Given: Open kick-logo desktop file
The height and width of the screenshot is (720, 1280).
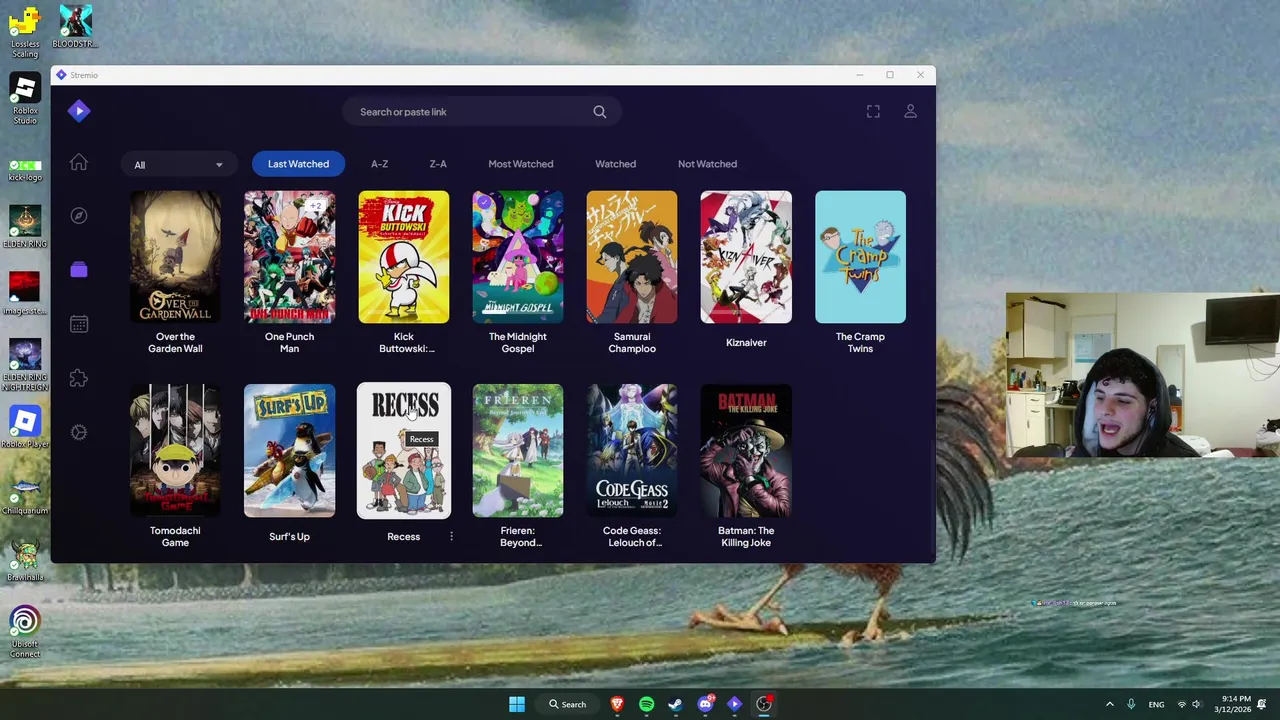Looking at the screenshot, I should (x=25, y=170).
